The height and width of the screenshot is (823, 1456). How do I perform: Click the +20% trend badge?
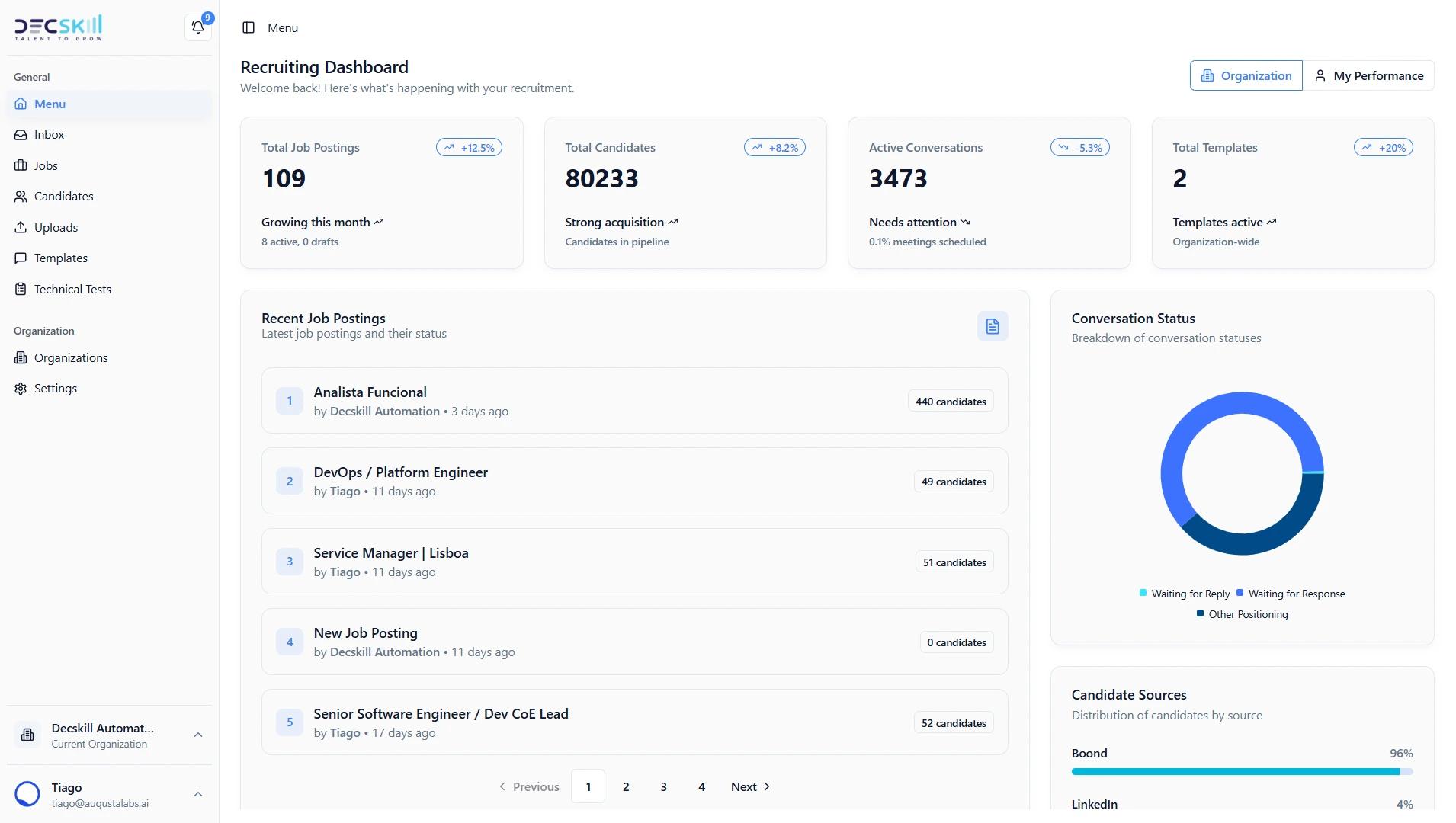point(1384,148)
